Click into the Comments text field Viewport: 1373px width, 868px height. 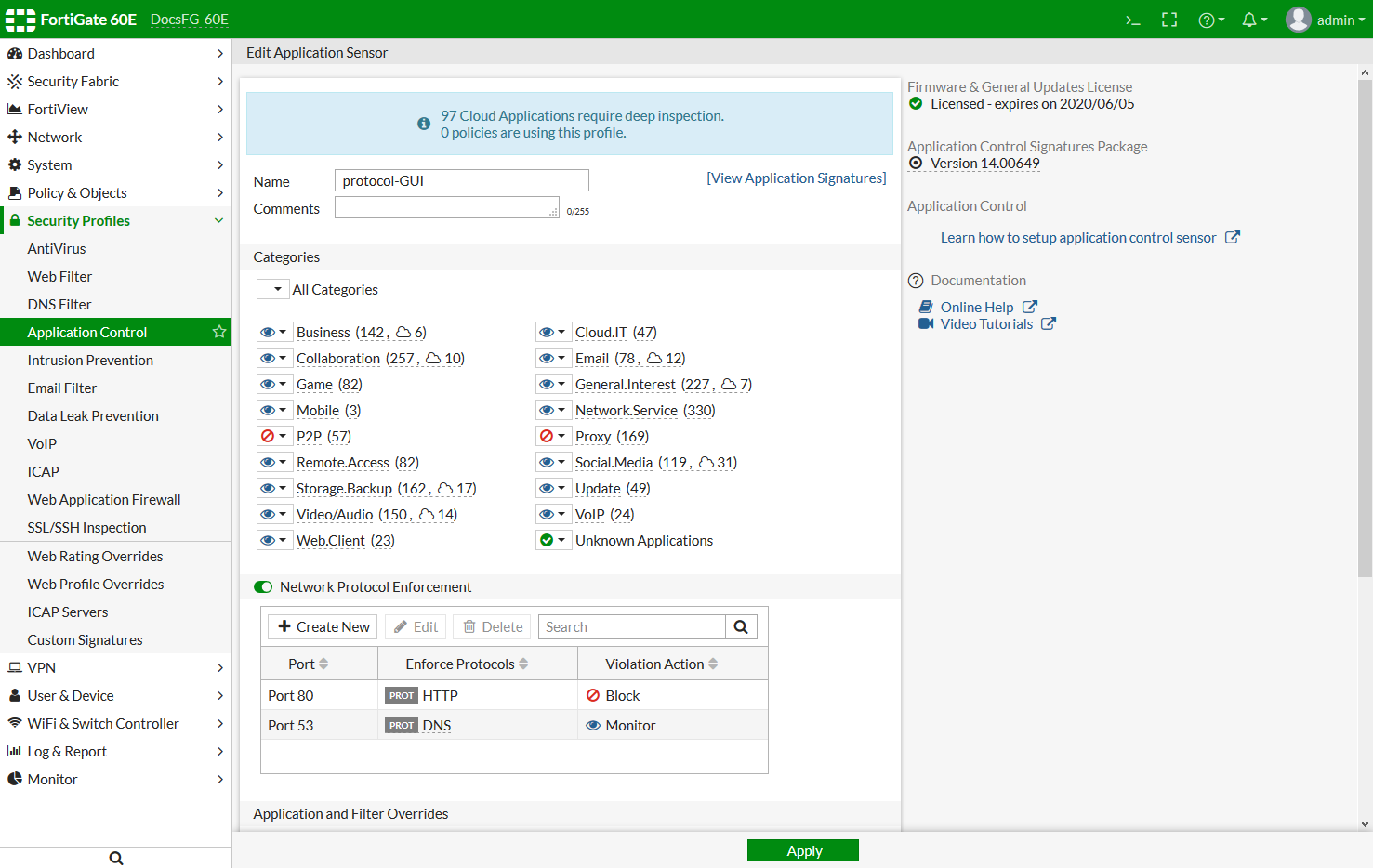click(x=446, y=208)
